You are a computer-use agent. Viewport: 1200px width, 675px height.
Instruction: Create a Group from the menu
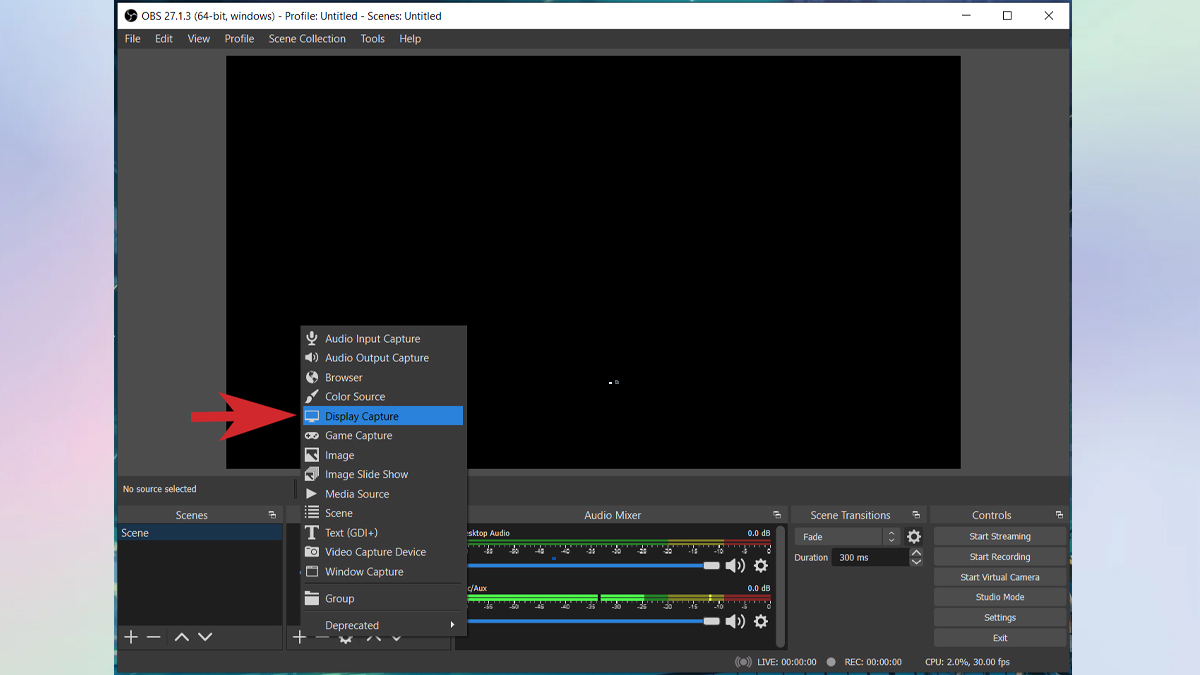point(383,599)
